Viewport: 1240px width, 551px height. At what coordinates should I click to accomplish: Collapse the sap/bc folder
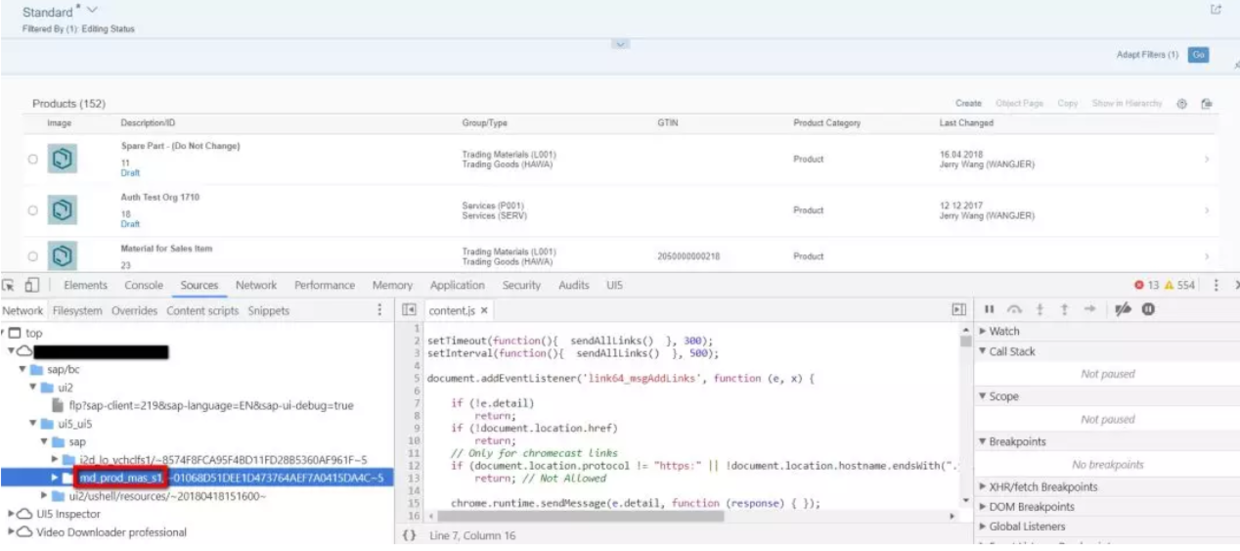tap(22, 369)
